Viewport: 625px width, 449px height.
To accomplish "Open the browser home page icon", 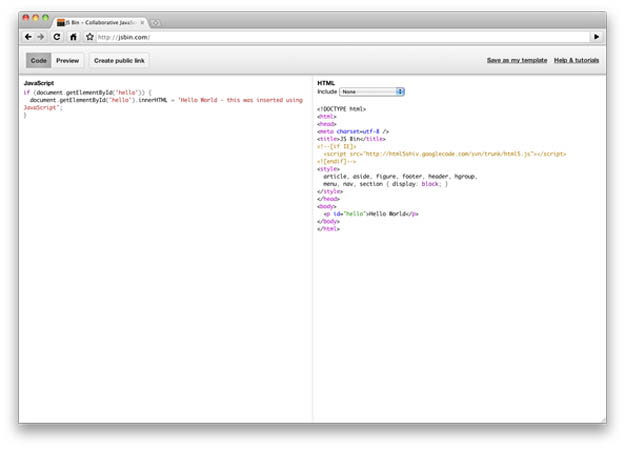I will tap(73, 37).
